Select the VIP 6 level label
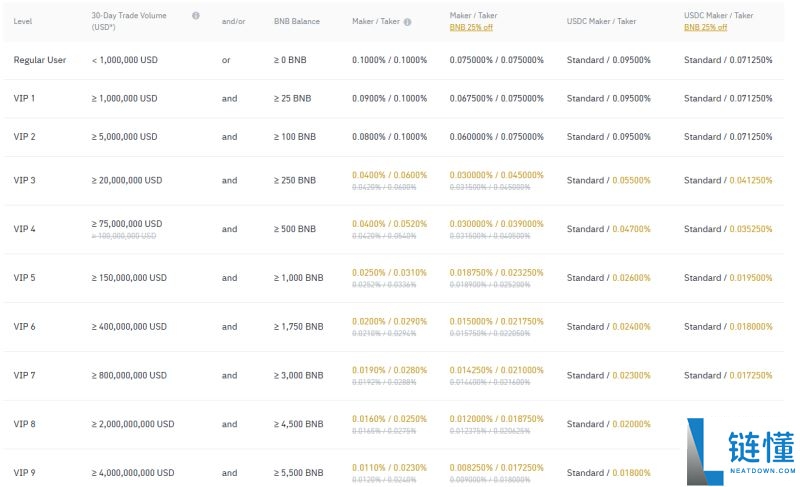This screenshot has height=487, width=800. (x=24, y=326)
